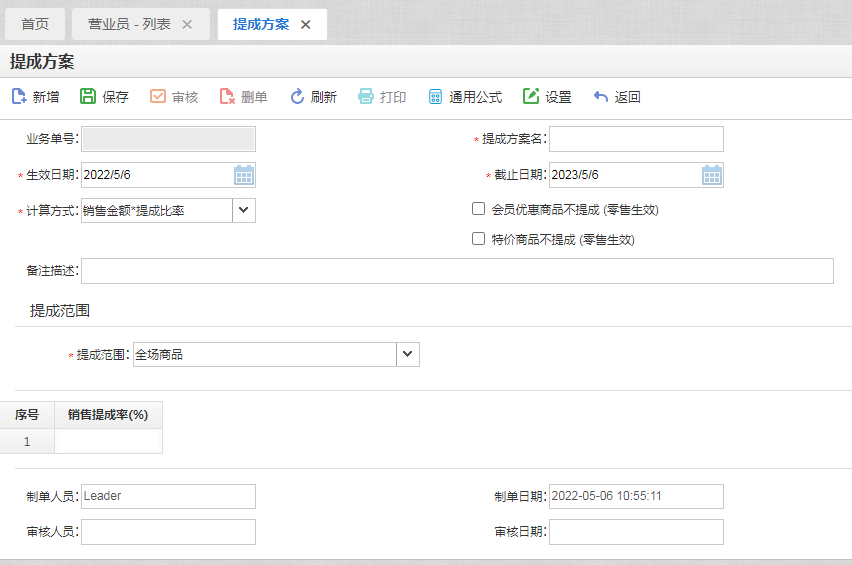Click the 返回 button label
This screenshot has width=852, height=565.
[628, 97]
